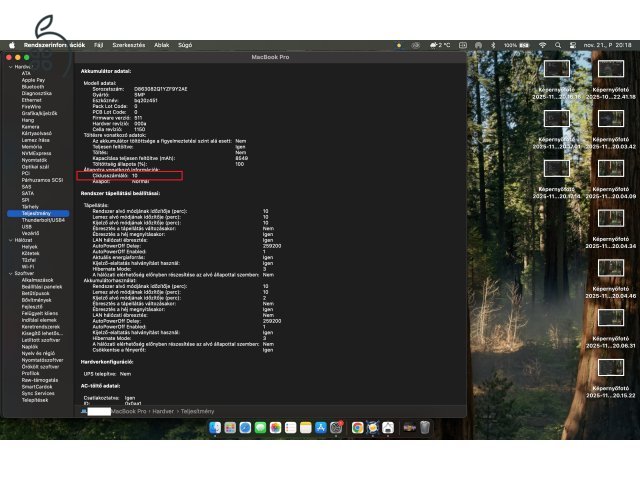
Task: Click the Sorozatszám serial number value
Action: (161, 89)
